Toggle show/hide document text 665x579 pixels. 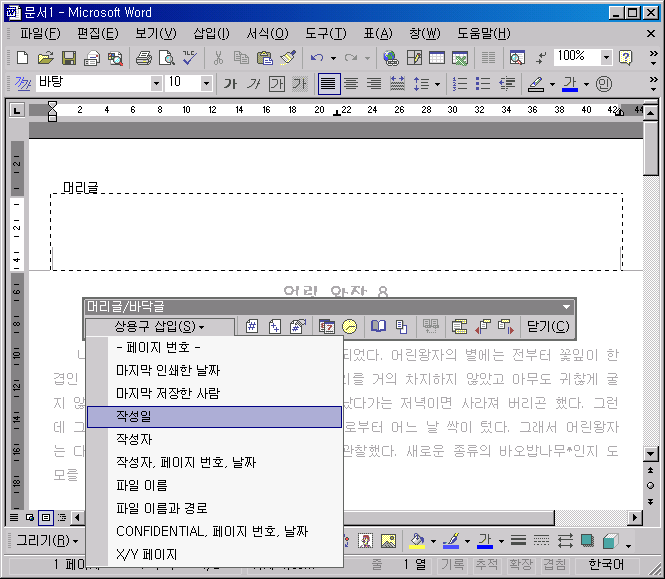(430, 327)
